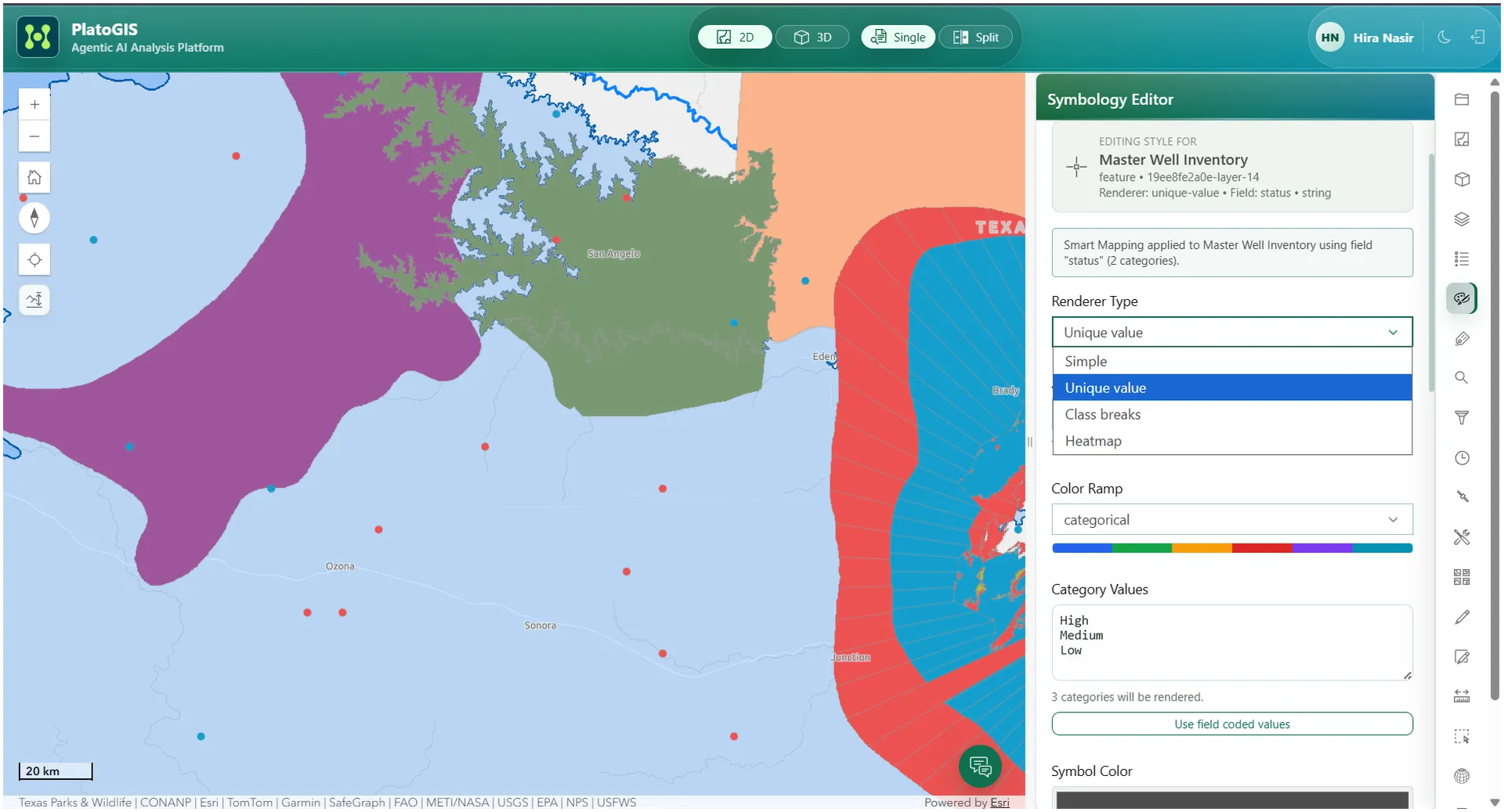Click the sidebar scroll down arrow
The width and height of the screenshot is (1504, 812).
click(x=1494, y=803)
